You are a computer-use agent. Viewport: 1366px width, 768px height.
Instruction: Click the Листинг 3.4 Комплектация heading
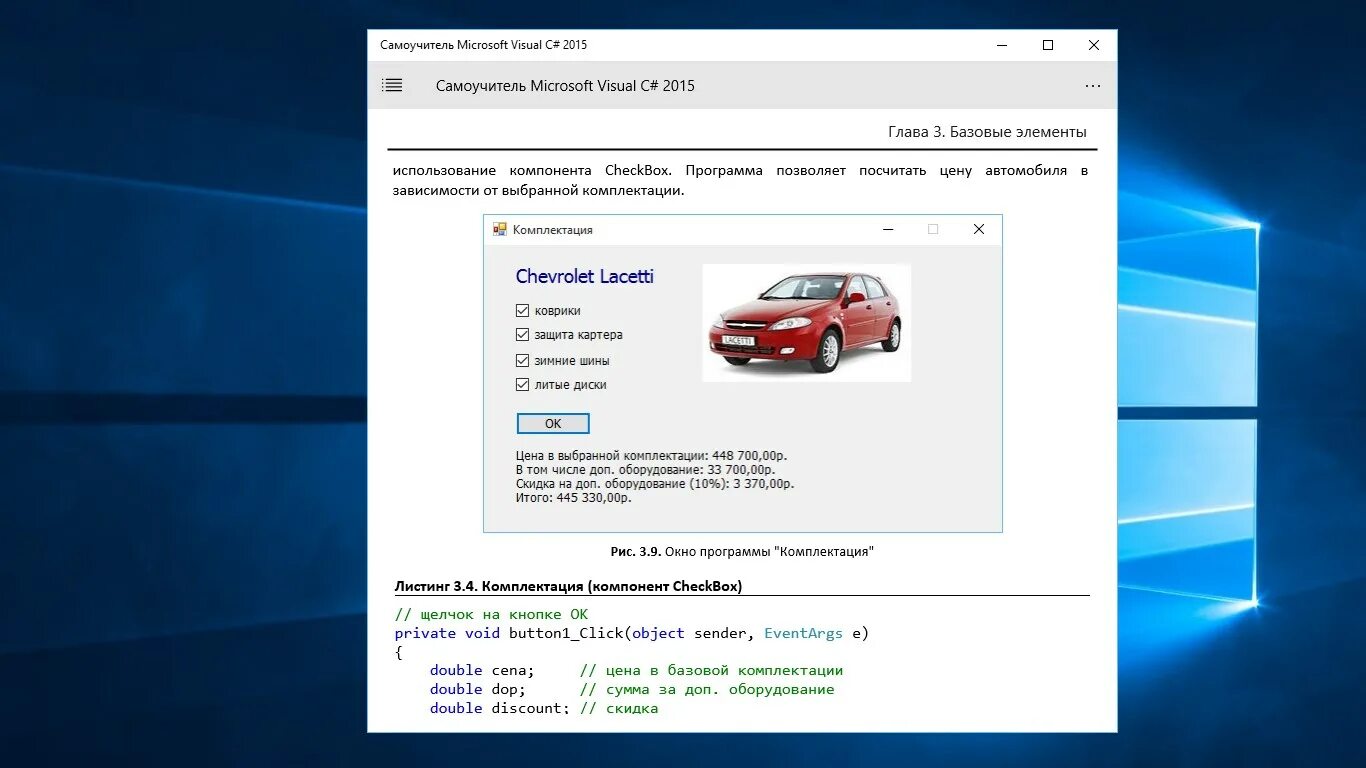(x=568, y=586)
